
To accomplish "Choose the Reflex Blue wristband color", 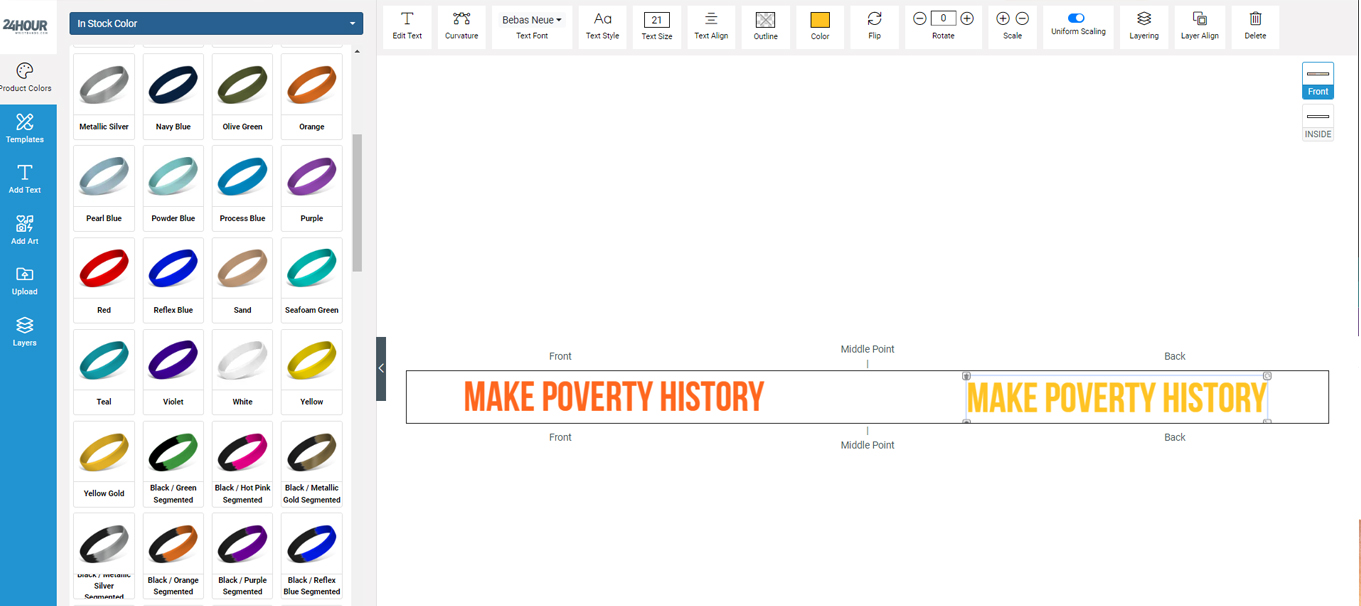I will click(173, 280).
